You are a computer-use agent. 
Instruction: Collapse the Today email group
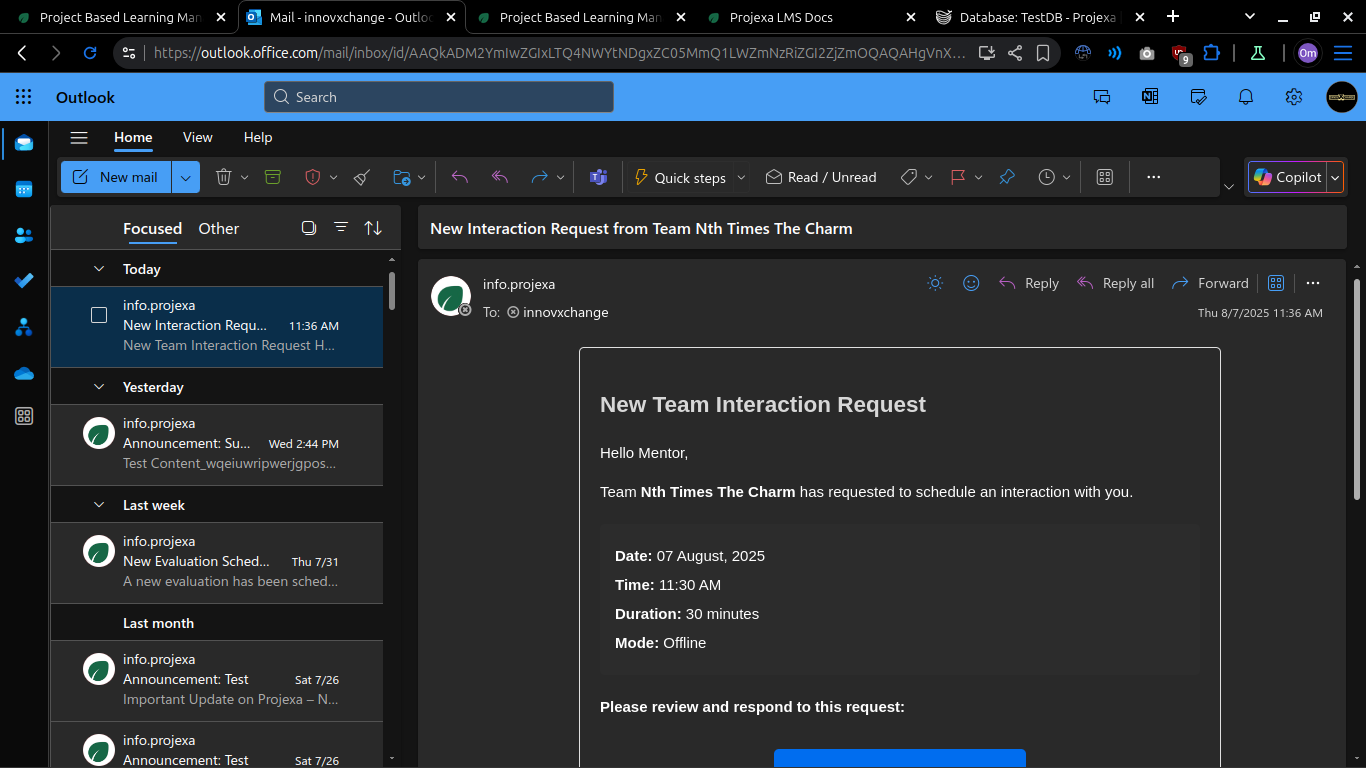click(99, 268)
